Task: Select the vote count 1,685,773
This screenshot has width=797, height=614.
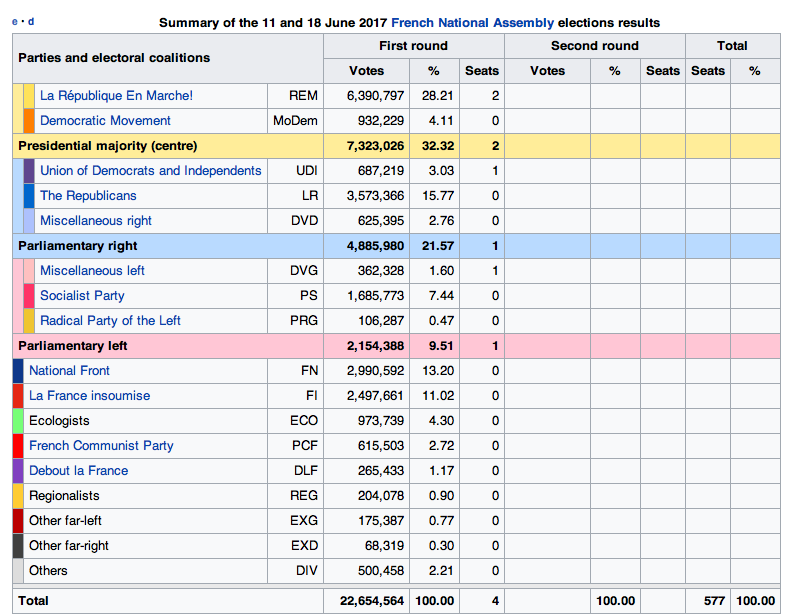Action: (375, 295)
